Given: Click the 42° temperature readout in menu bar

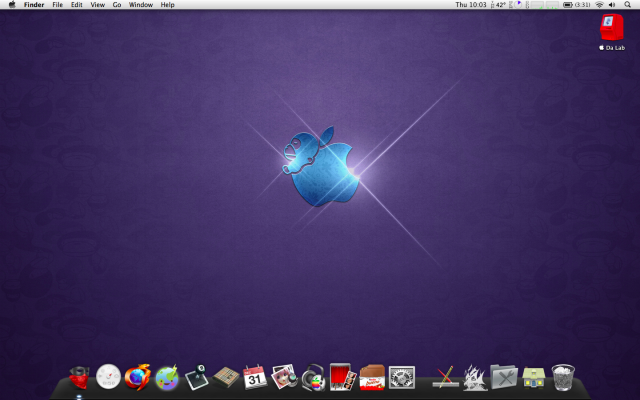Looking at the screenshot, I should click(x=499, y=5).
